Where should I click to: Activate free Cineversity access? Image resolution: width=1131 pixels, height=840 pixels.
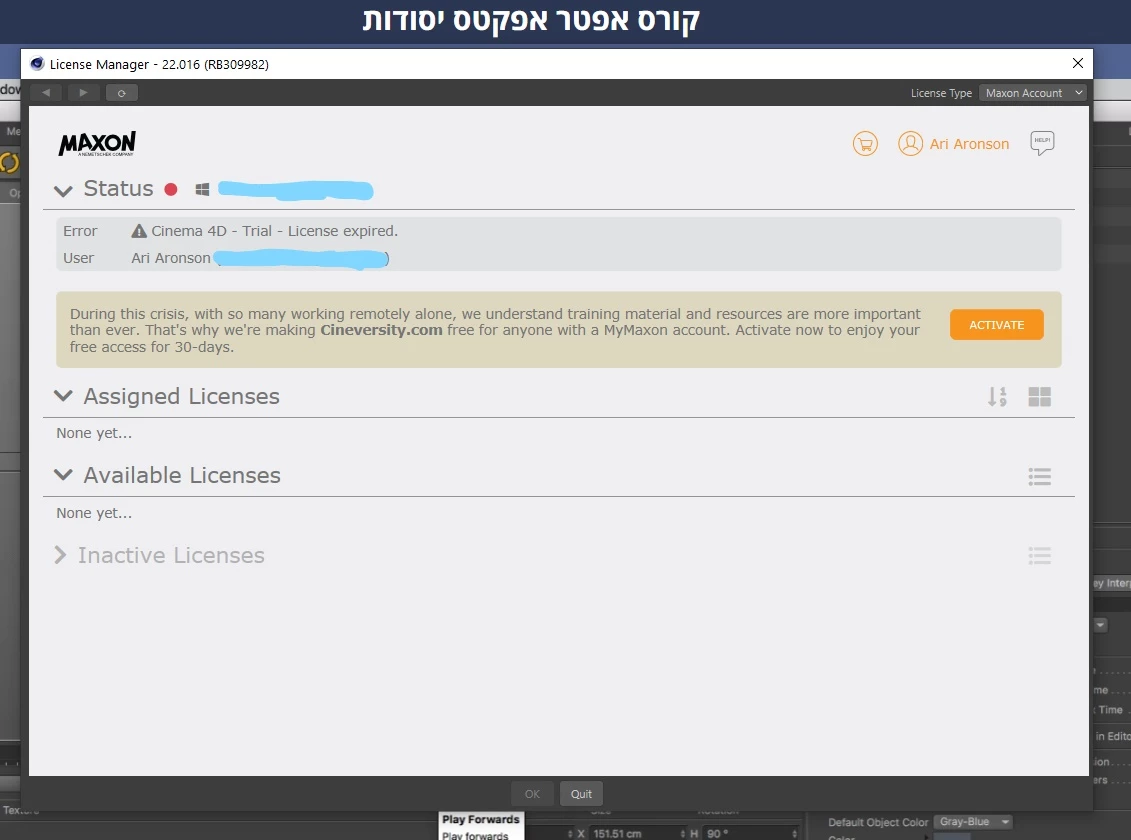[x=996, y=324]
